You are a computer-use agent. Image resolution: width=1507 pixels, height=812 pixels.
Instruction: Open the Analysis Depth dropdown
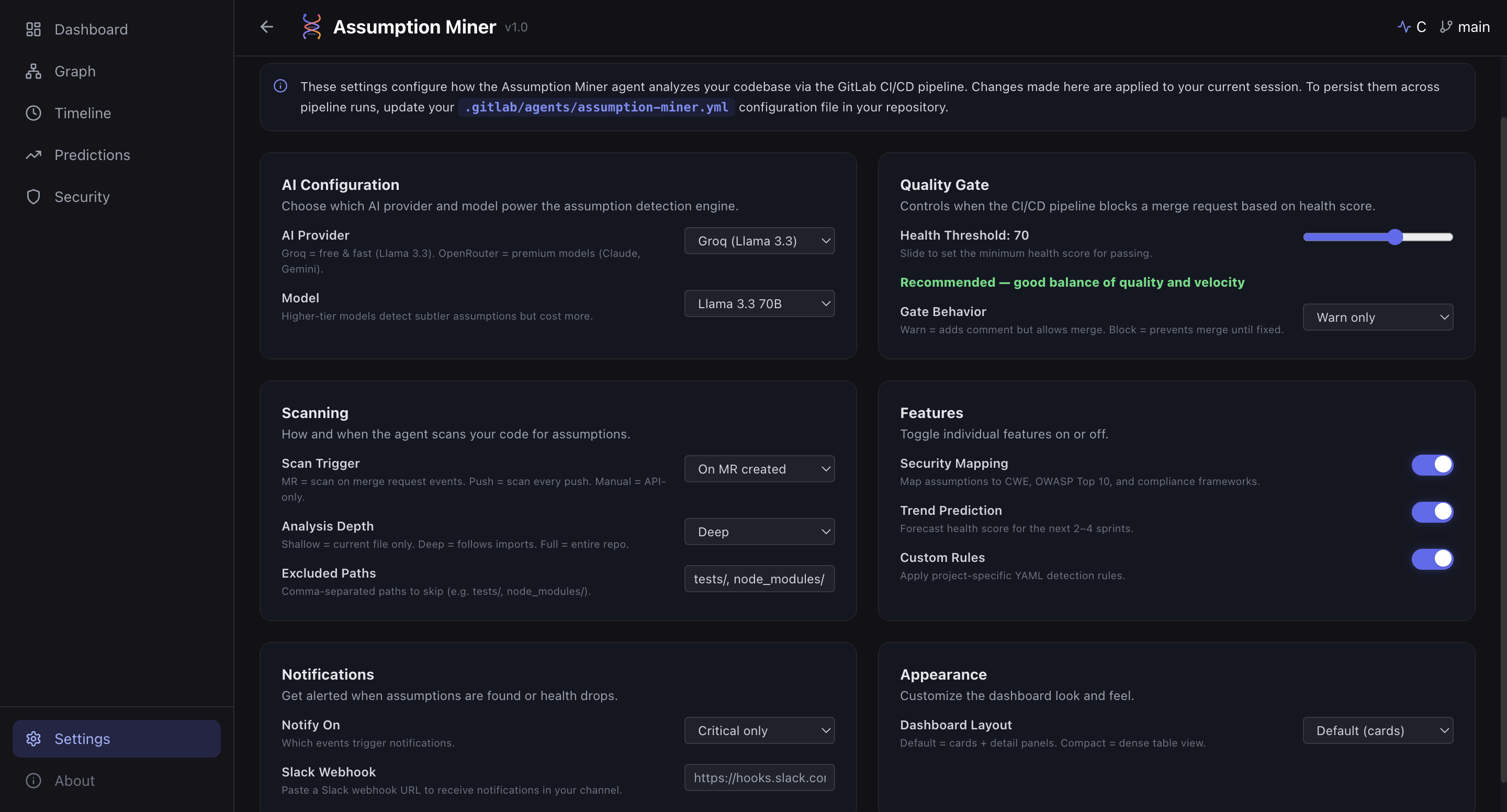click(x=759, y=532)
